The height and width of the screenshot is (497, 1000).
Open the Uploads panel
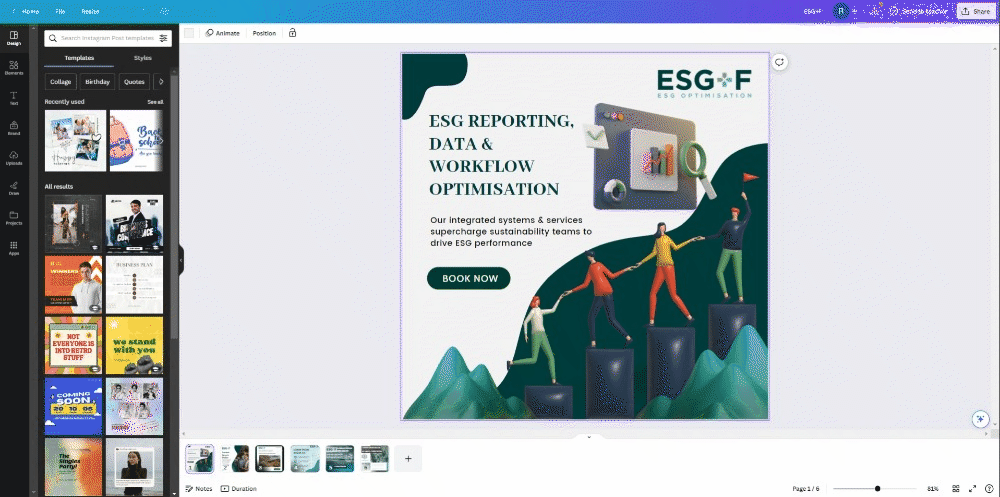click(14, 158)
